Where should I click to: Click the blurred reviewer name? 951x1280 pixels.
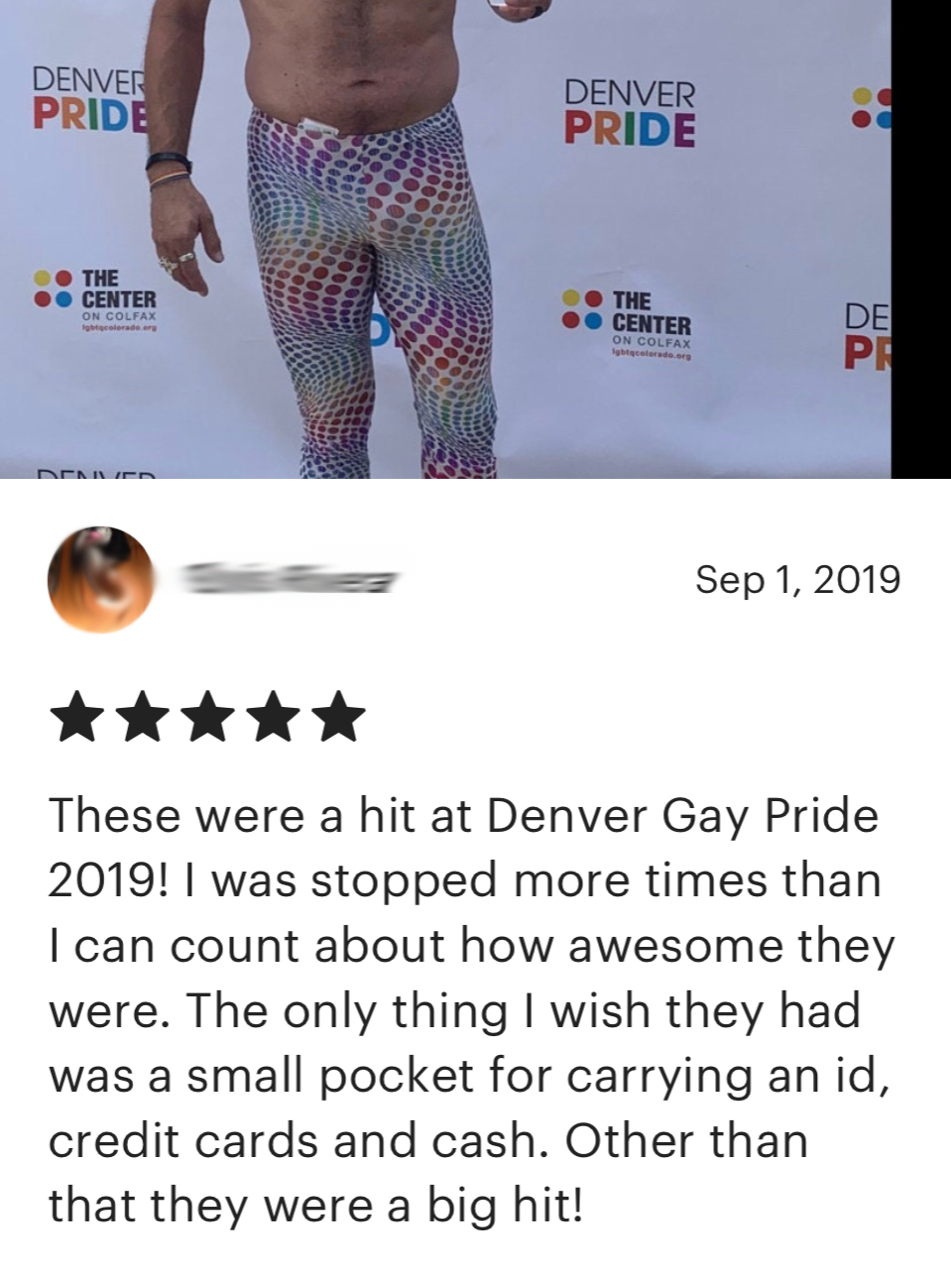290,579
